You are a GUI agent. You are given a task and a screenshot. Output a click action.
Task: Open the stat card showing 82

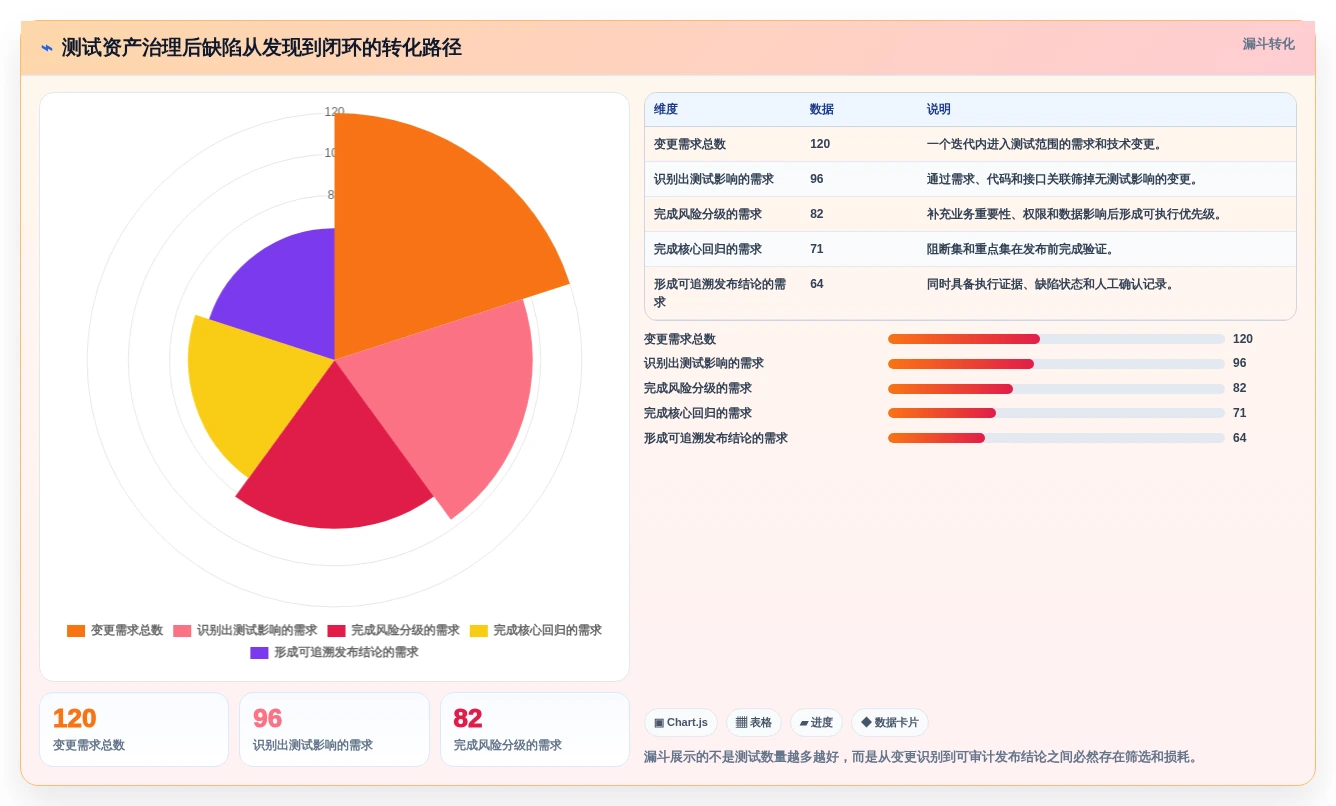(x=535, y=730)
